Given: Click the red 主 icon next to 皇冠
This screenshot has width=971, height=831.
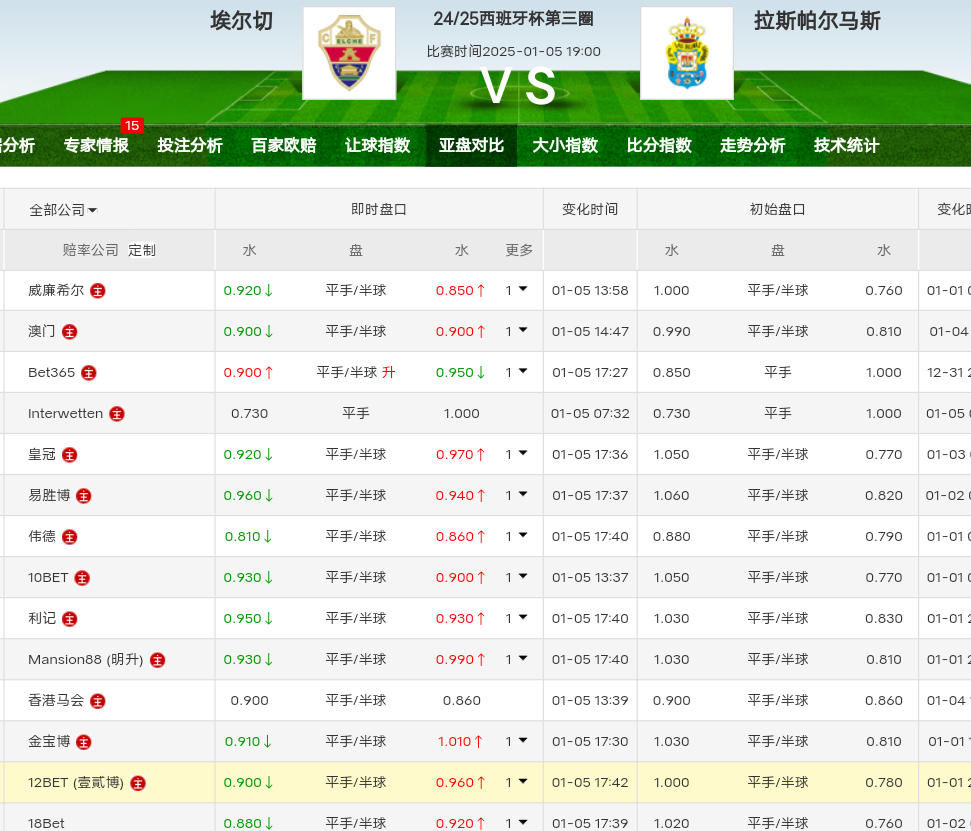Looking at the screenshot, I should point(69,455).
